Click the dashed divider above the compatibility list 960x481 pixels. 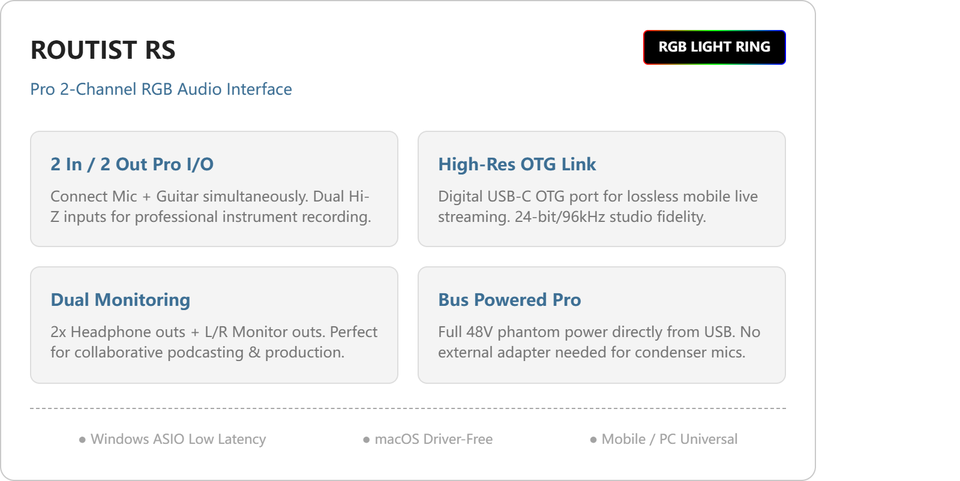click(408, 408)
